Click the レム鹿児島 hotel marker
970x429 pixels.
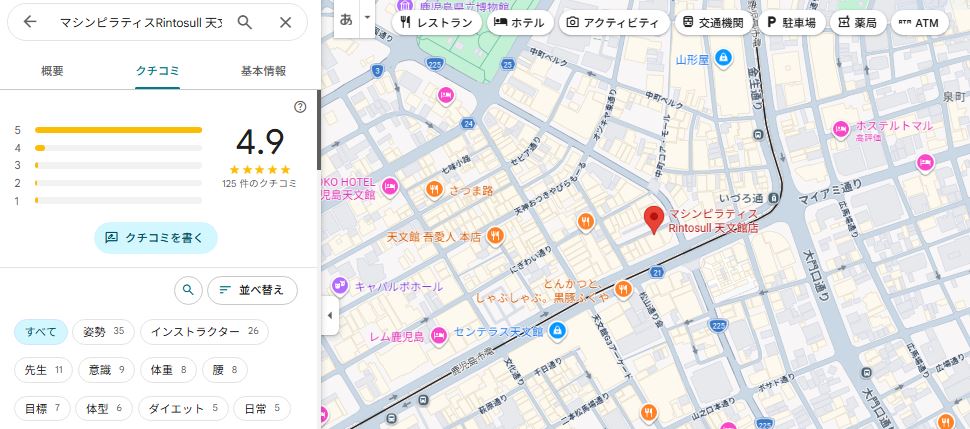click(439, 336)
